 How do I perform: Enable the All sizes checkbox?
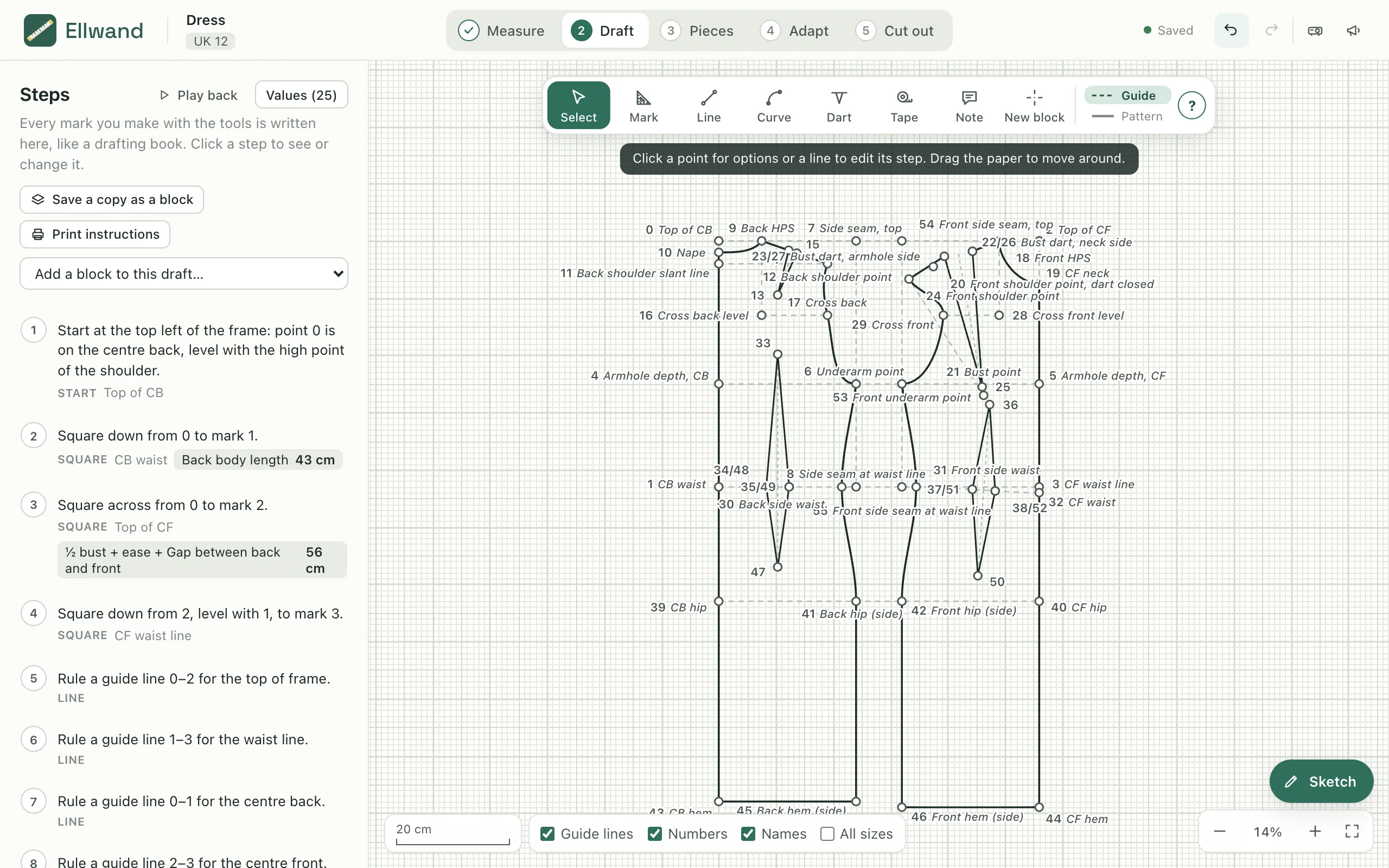click(x=827, y=834)
